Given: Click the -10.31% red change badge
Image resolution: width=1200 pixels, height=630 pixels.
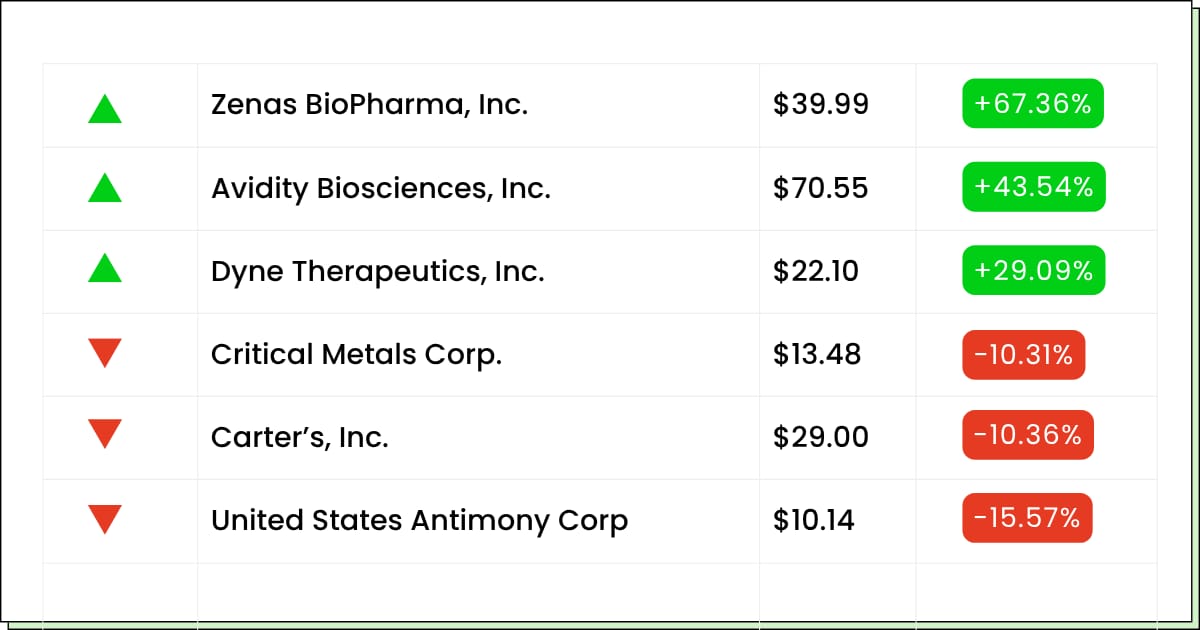Looking at the screenshot, I should (1023, 354).
